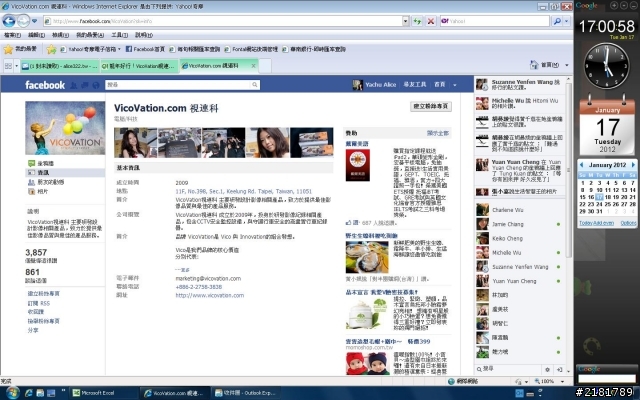The height and width of the screenshot is (400, 640).
Task: Click the oyster food ad image
Action: (367, 257)
